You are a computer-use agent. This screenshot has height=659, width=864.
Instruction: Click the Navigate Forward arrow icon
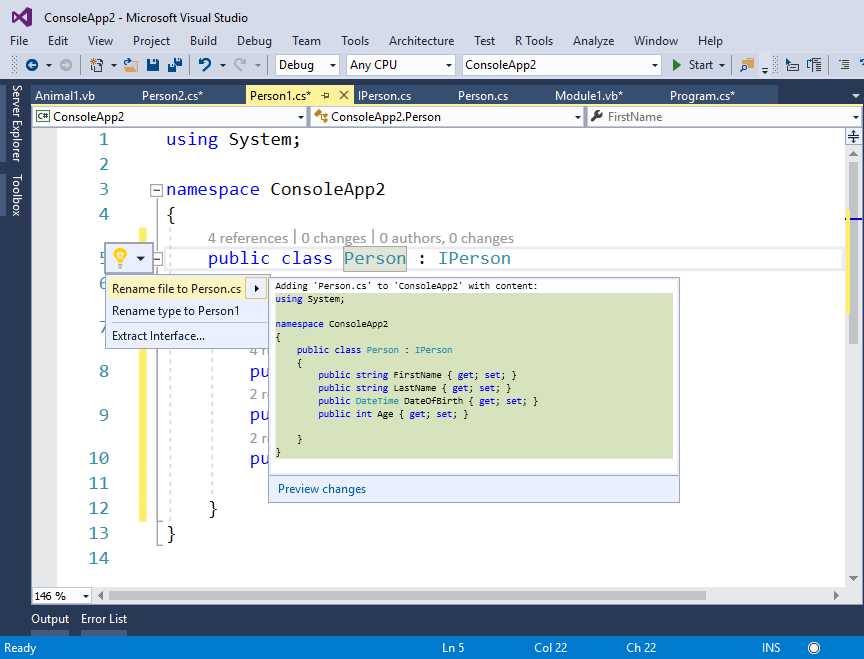tap(66, 65)
